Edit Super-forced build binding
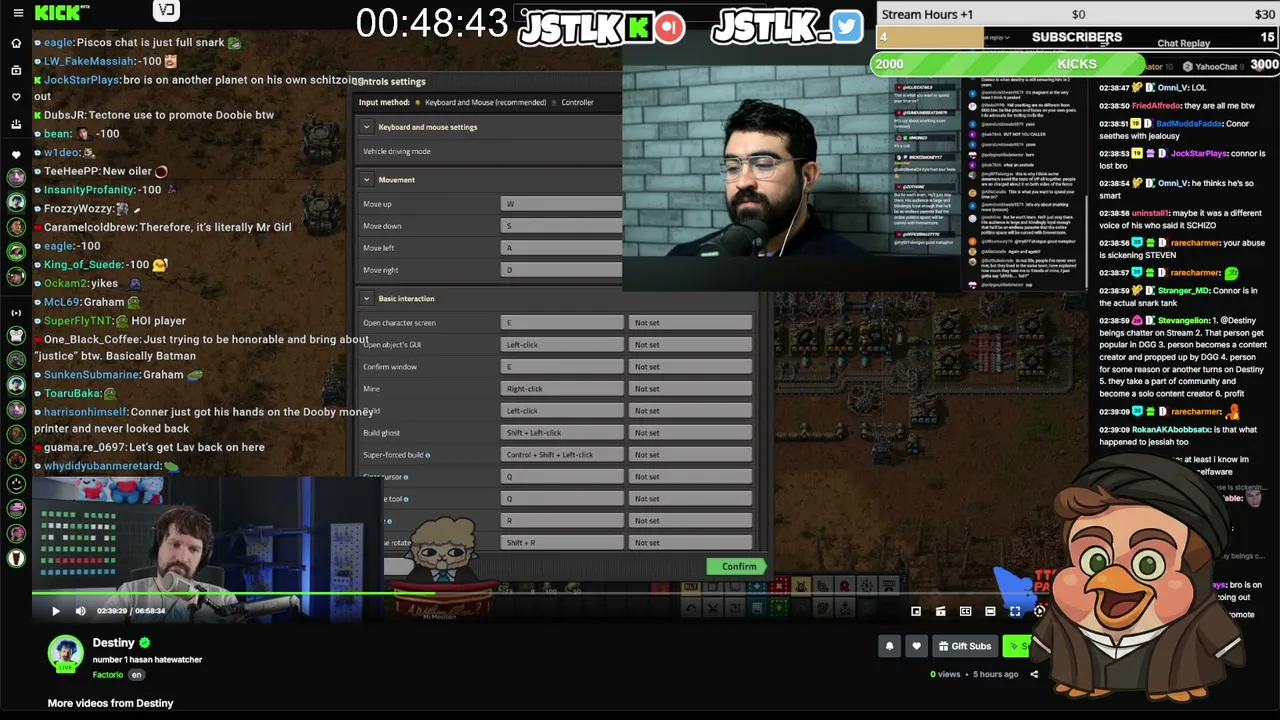 click(x=561, y=455)
